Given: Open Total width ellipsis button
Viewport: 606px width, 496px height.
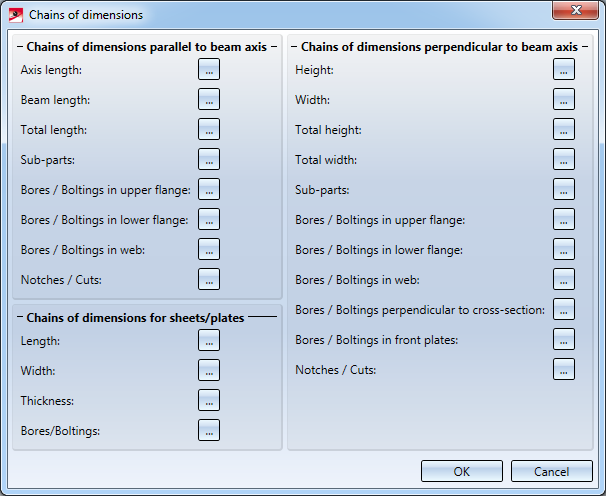Looking at the screenshot, I should [564, 159].
